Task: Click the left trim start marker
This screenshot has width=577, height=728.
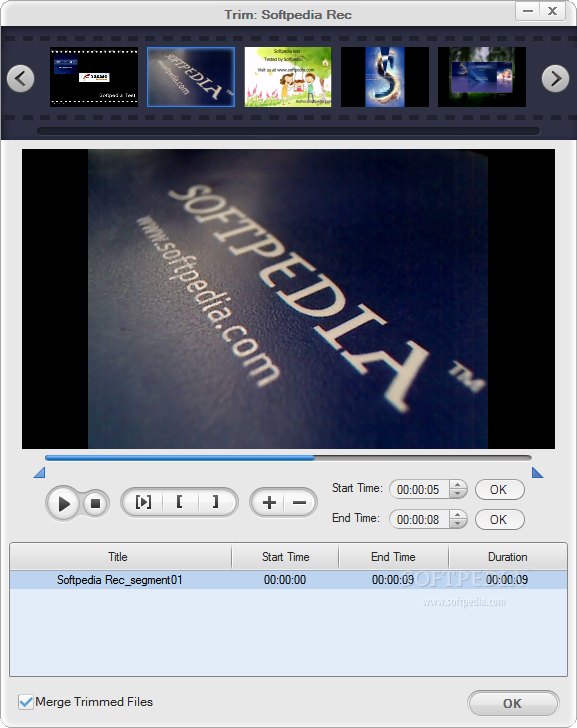Action: point(39,473)
